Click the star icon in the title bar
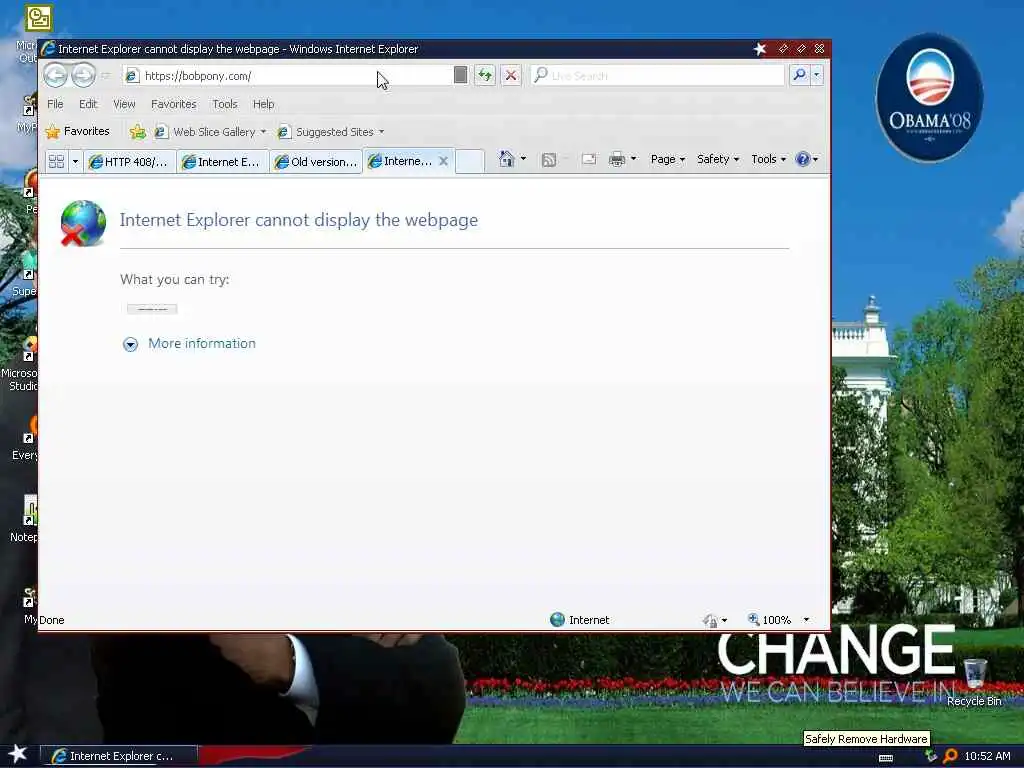1024x768 pixels. click(760, 48)
